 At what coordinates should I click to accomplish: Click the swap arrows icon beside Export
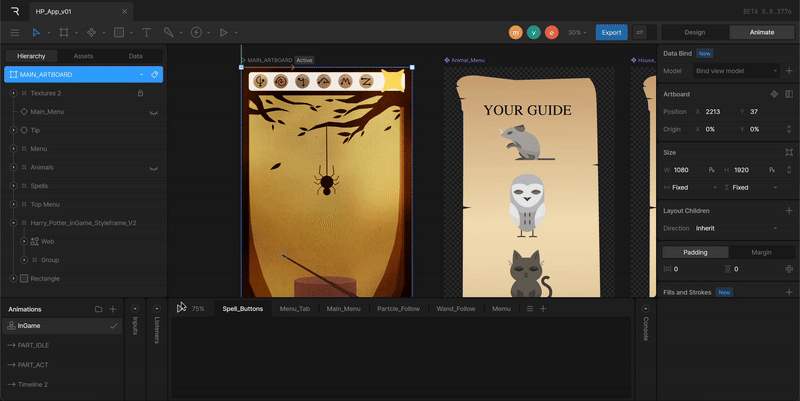click(639, 33)
